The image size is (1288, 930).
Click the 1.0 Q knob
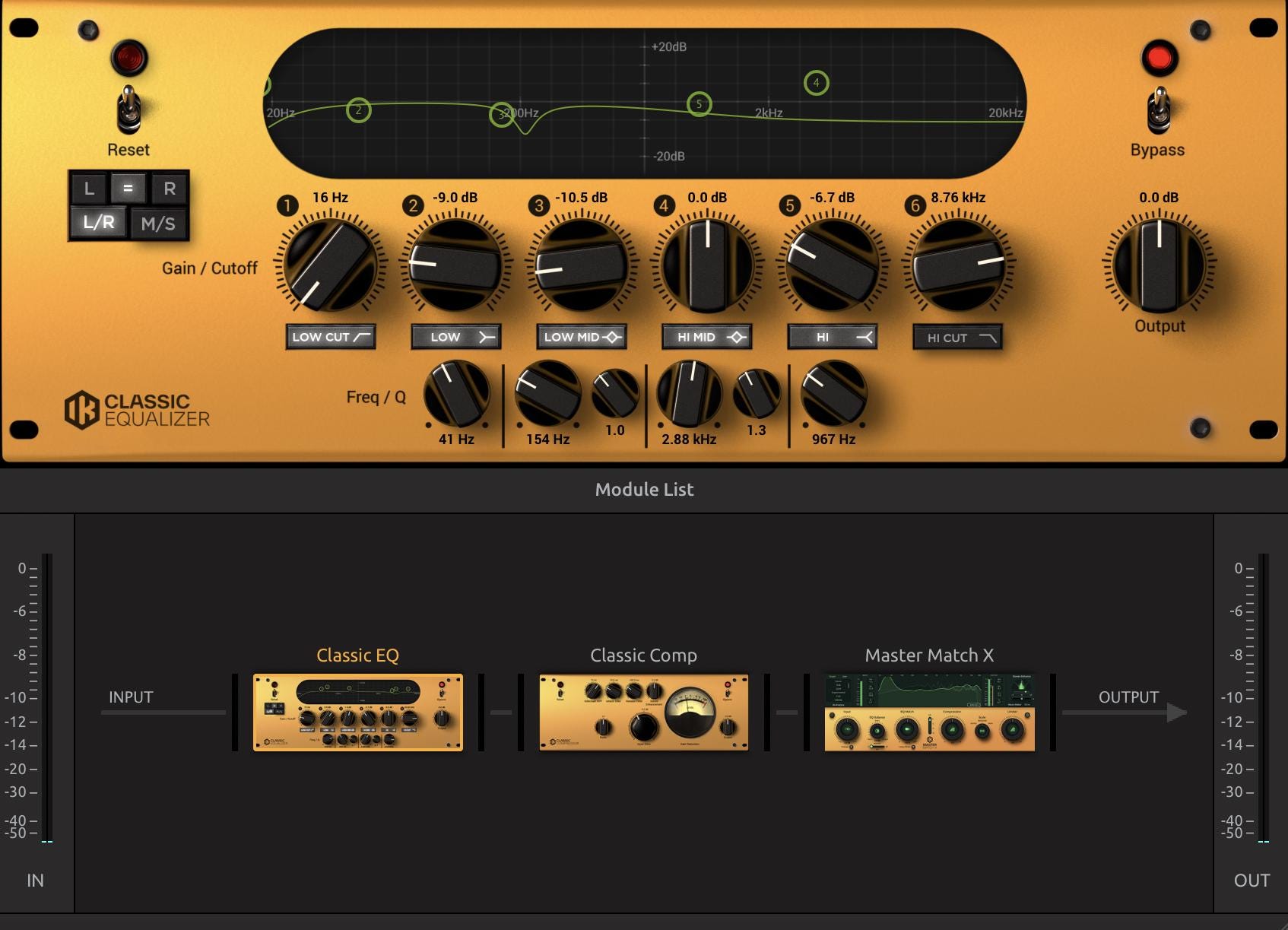pos(615,394)
